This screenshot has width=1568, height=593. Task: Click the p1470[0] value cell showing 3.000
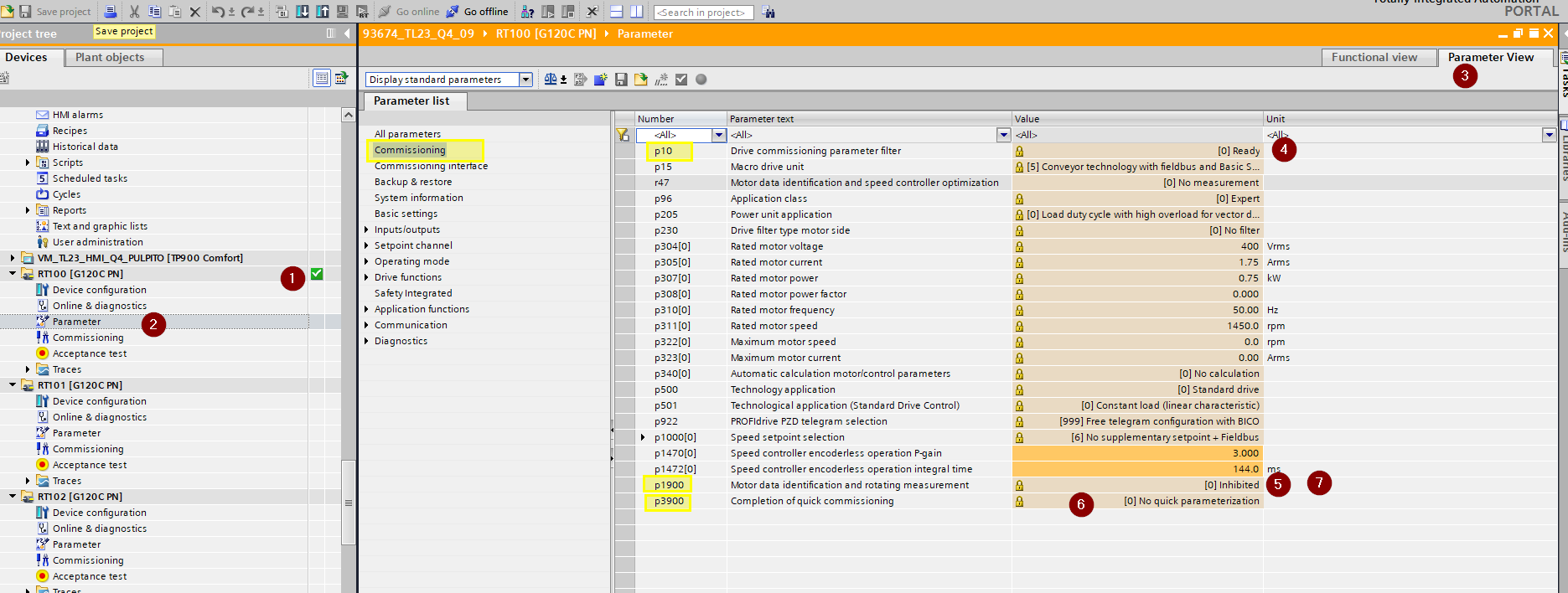click(x=1137, y=453)
